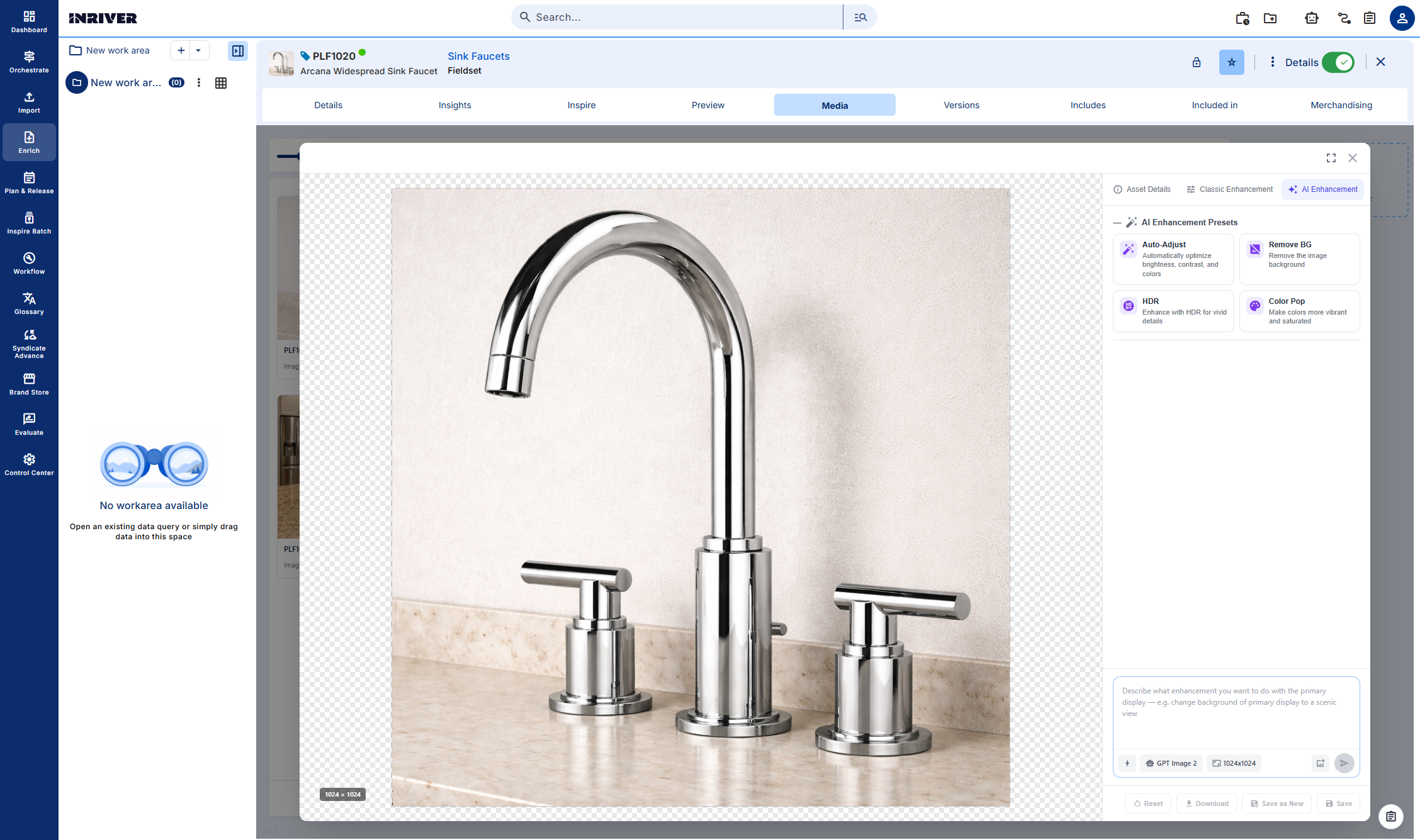
Task: Click the lightning quick-mode toggle in prompt bar
Action: coord(1127,763)
